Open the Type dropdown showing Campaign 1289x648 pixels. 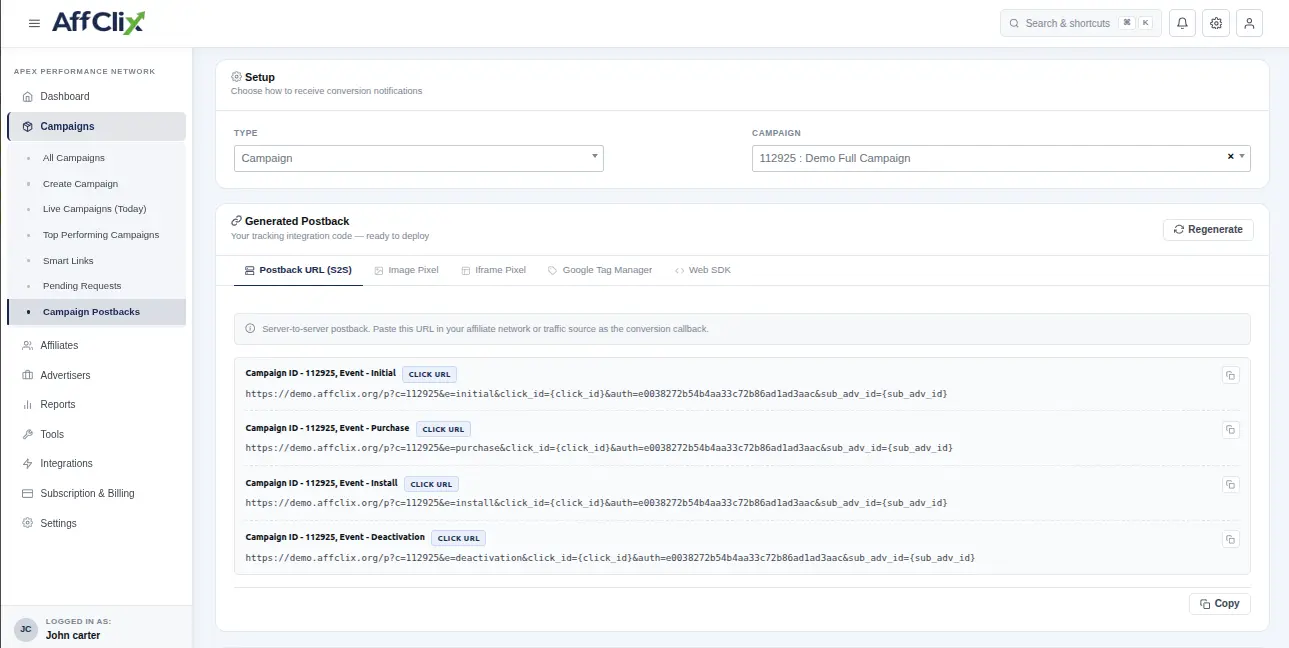[x=419, y=158]
